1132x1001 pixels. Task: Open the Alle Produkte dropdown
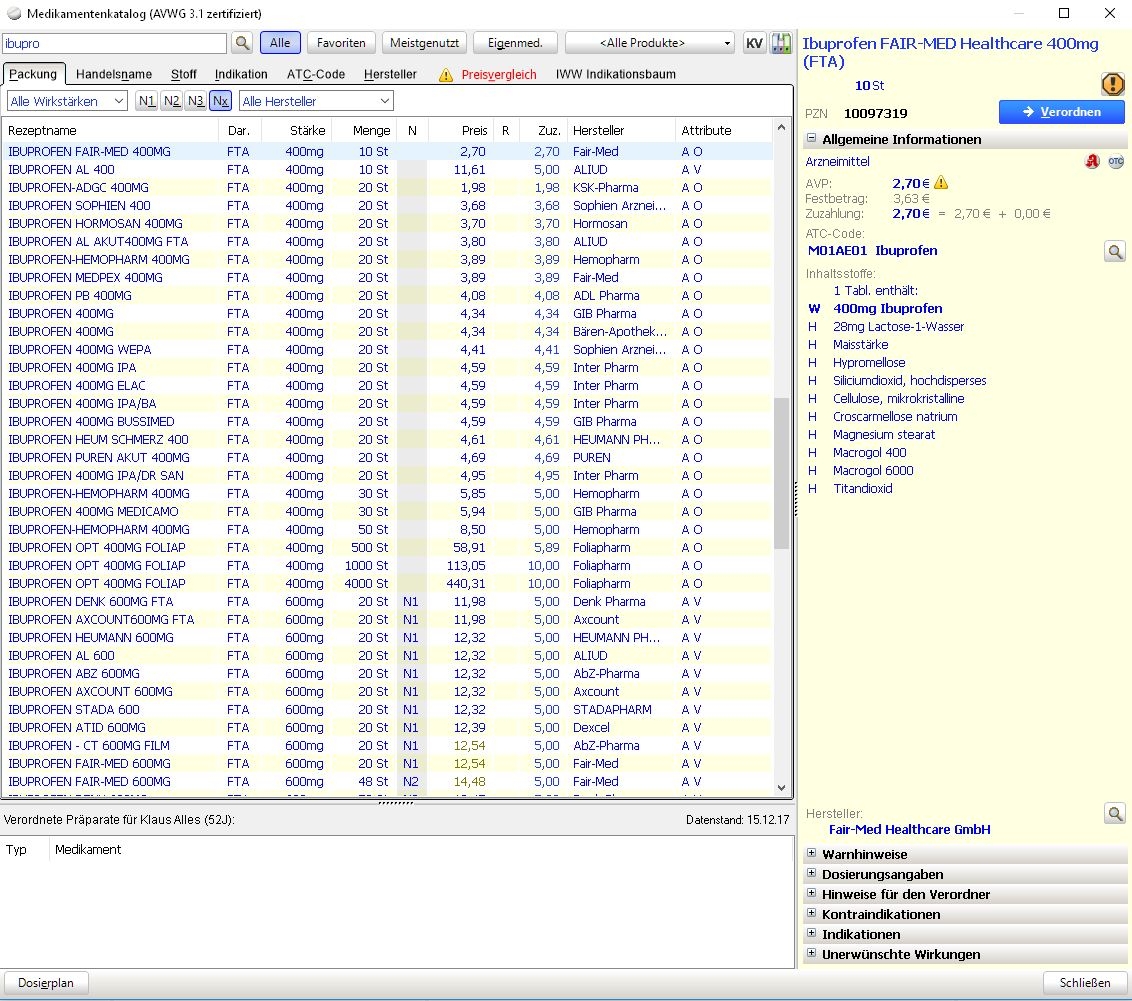[649, 43]
